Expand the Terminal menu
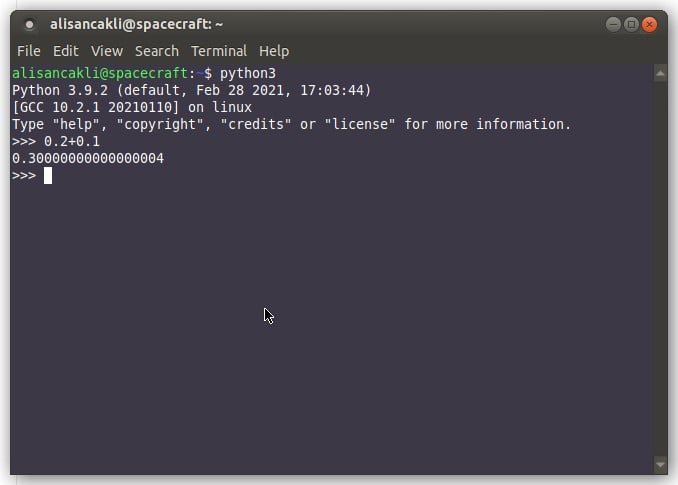This screenshot has height=485, width=678. pyautogui.click(x=219, y=51)
